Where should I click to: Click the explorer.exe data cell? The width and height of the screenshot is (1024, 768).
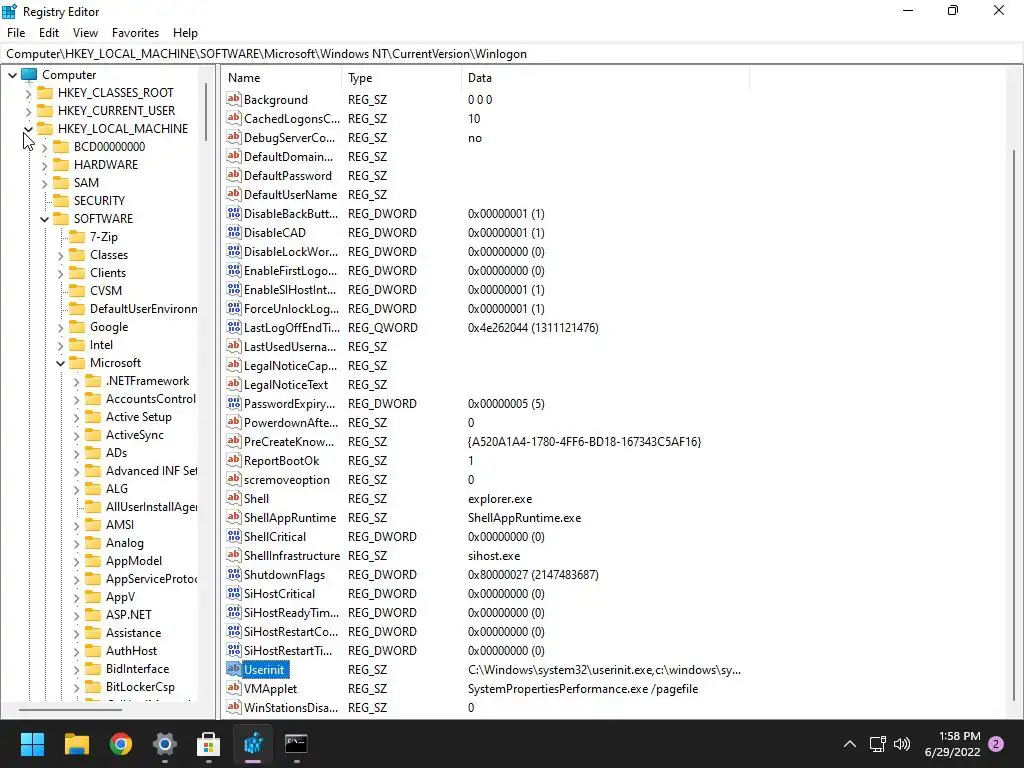(500, 499)
